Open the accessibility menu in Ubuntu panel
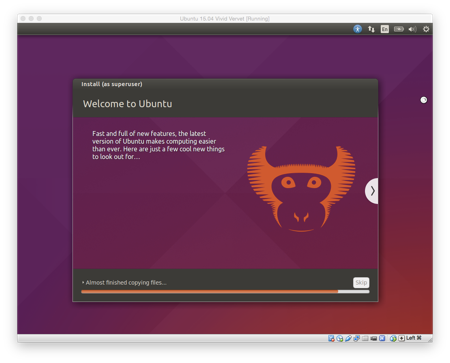Image resolution: width=450 pixels, height=363 pixels. tap(357, 29)
